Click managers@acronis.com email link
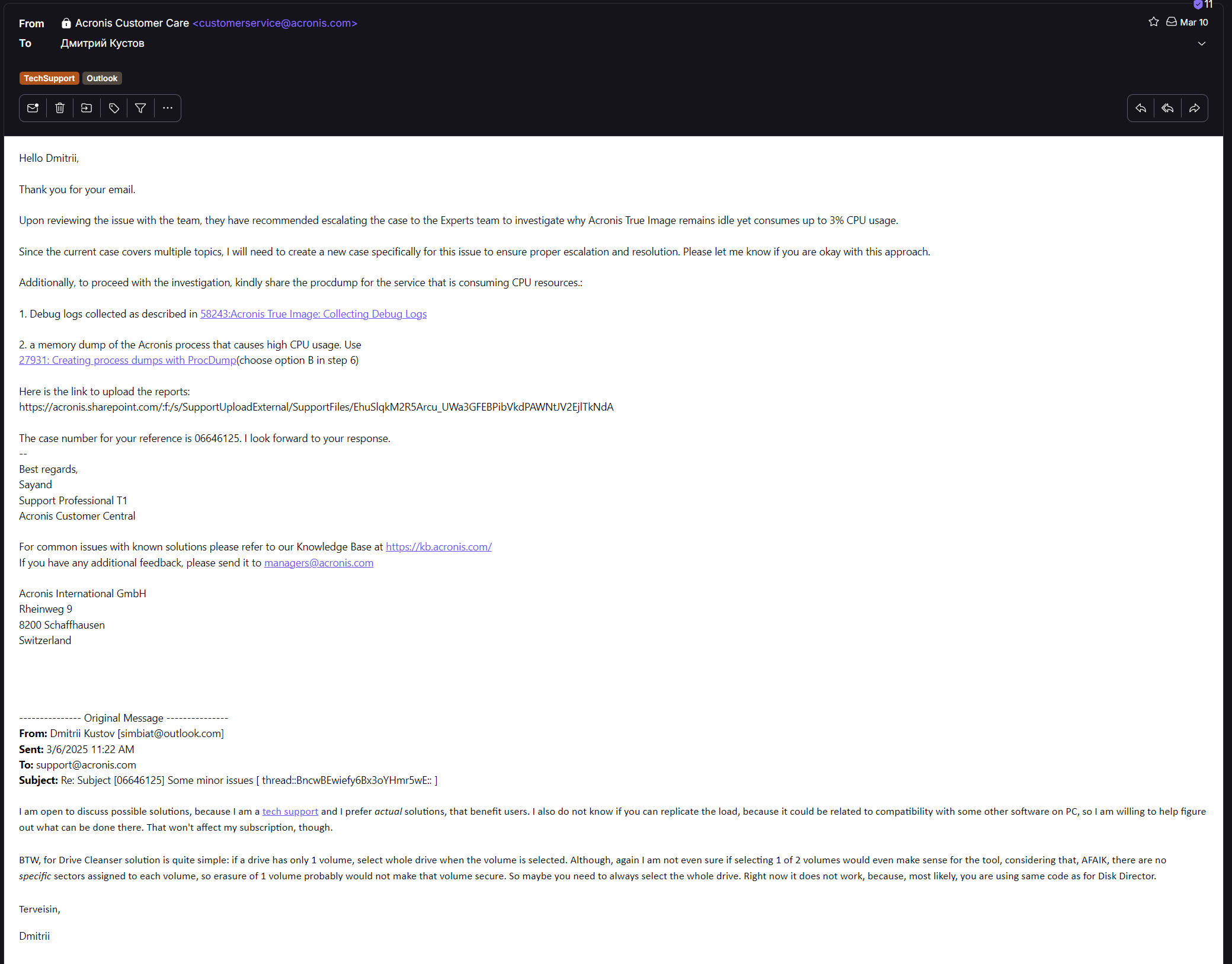This screenshot has width=1232, height=964. pos(319,563)
